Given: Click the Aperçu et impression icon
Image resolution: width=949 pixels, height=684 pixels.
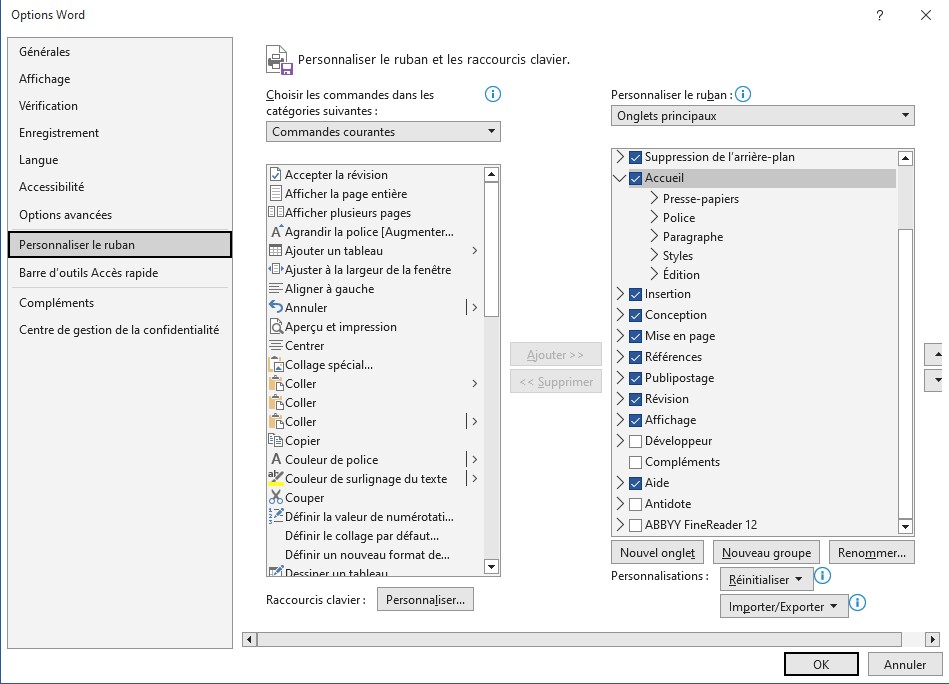Looking at the screenshot, I should [276, 327].
